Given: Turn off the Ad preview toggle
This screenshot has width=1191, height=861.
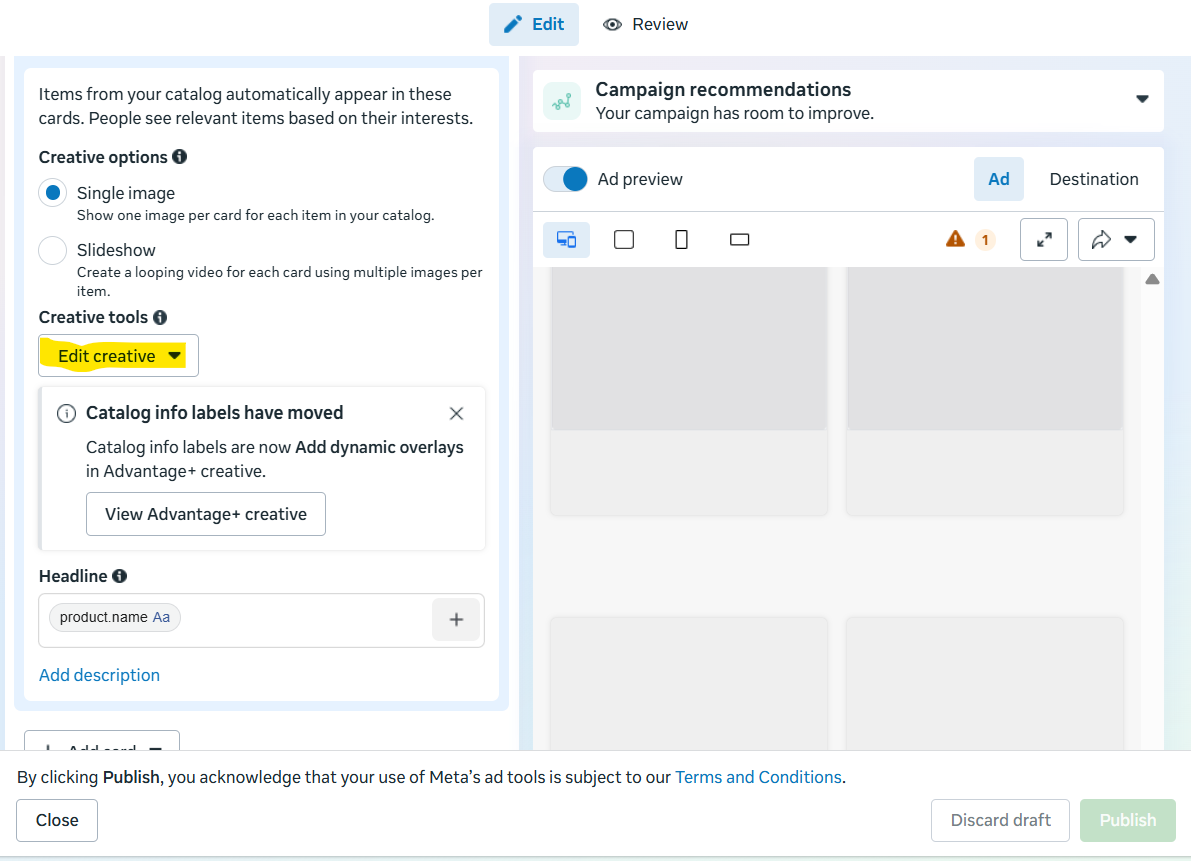Looking at the screenshot, I should point(565,179).
